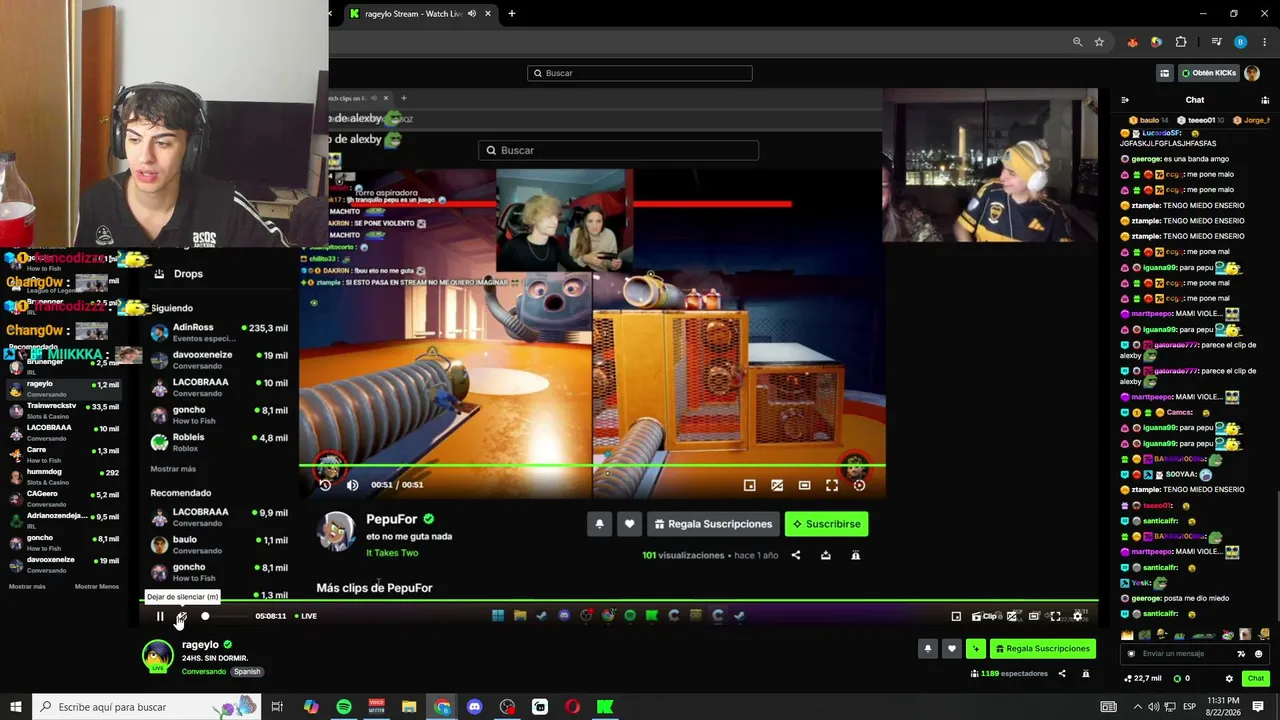Click the Windows taskbar search box
The height and width of the screenshot is (720, 1280).
(x=147, y=707)
